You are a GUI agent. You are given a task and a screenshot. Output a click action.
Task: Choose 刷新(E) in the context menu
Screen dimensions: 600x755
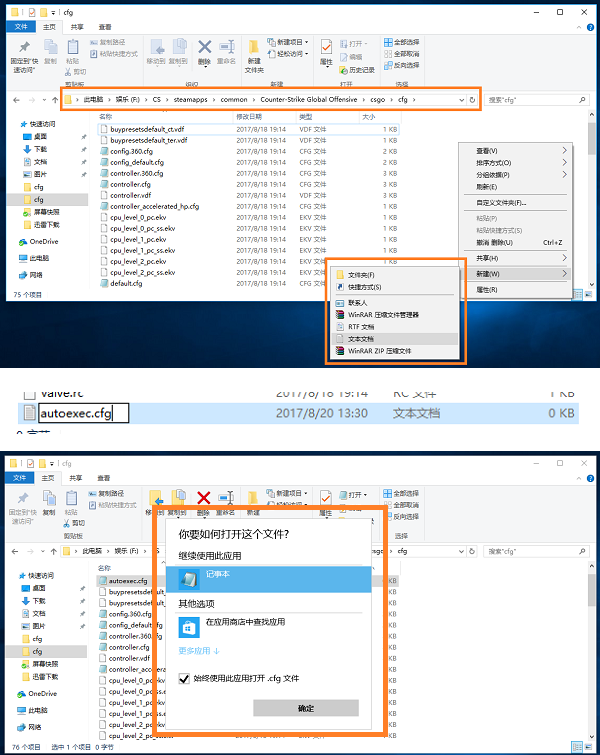(x=515, y=187)
